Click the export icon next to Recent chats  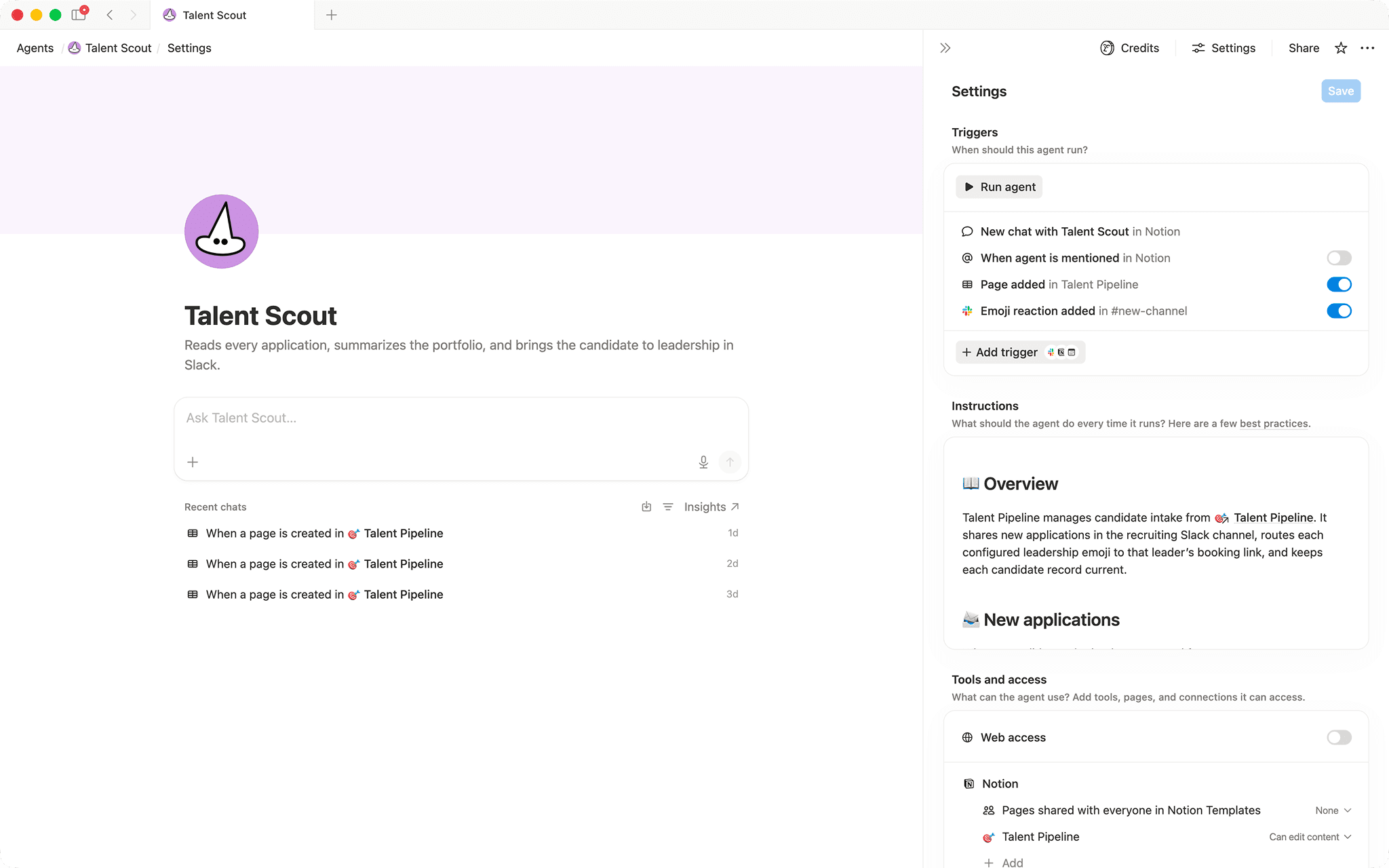point(646,507)
